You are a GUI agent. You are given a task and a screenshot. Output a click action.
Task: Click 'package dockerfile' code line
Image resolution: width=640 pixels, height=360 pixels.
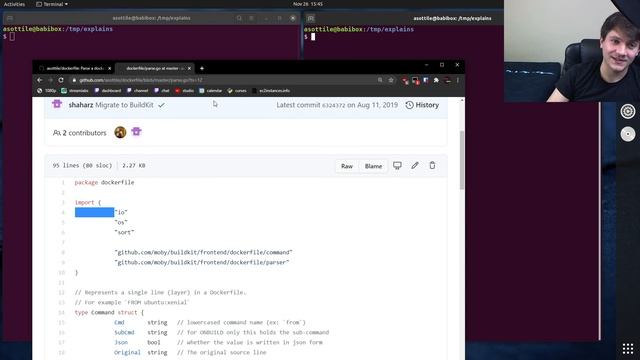(104, 182)
